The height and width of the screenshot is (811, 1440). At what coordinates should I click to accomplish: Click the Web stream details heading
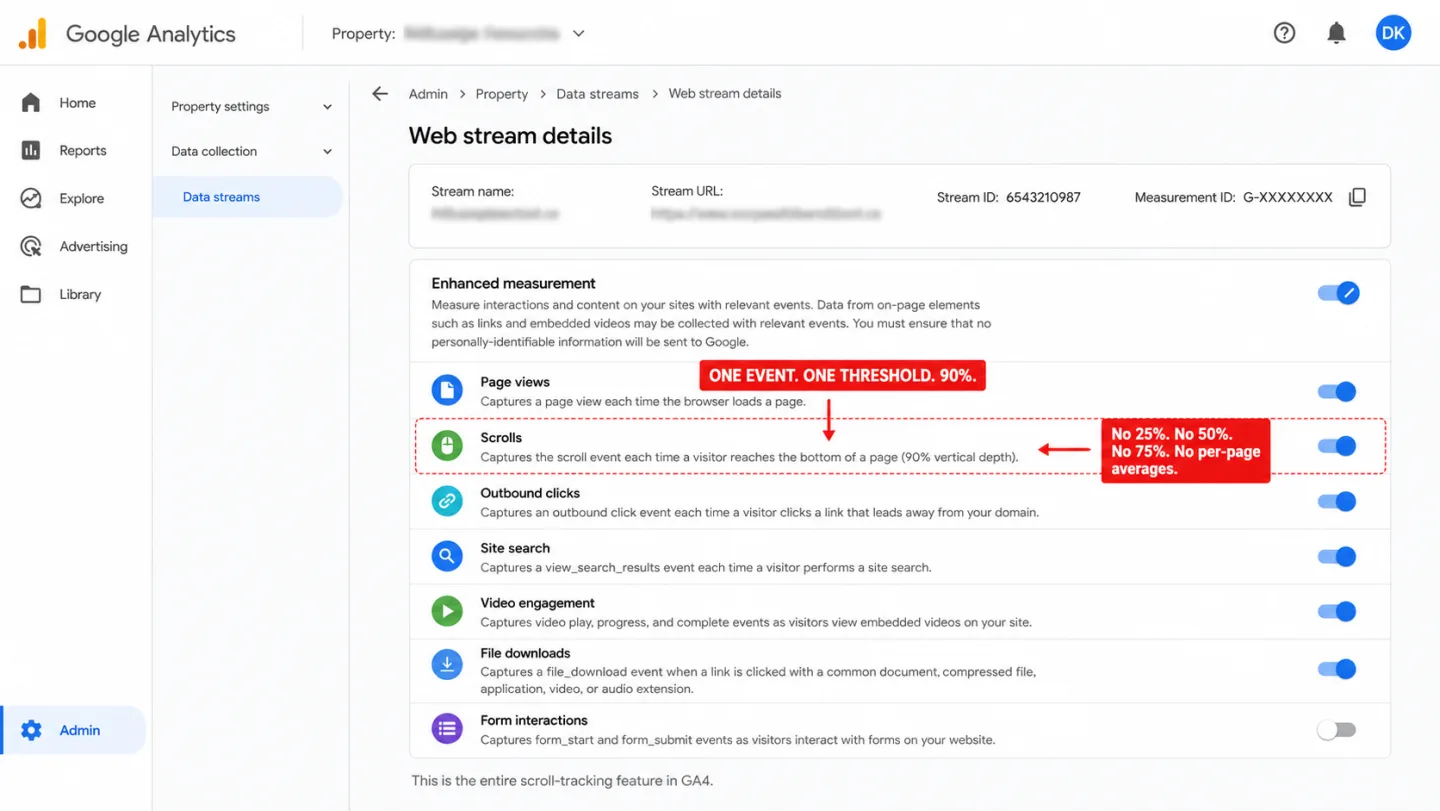coord(510,136)
